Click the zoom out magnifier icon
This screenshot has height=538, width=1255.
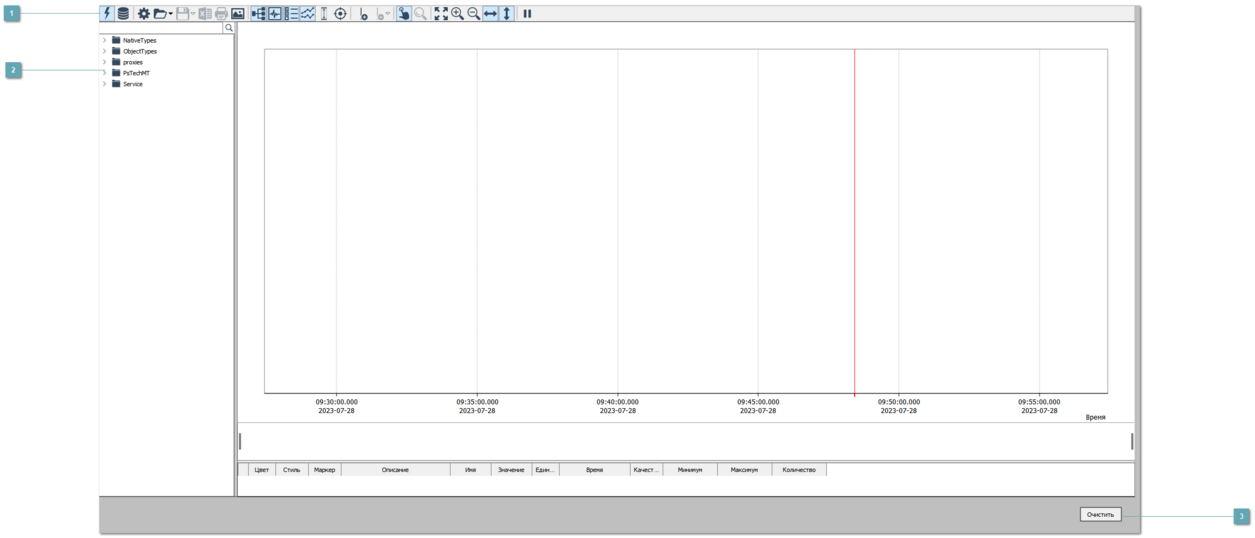coord(474,14)
